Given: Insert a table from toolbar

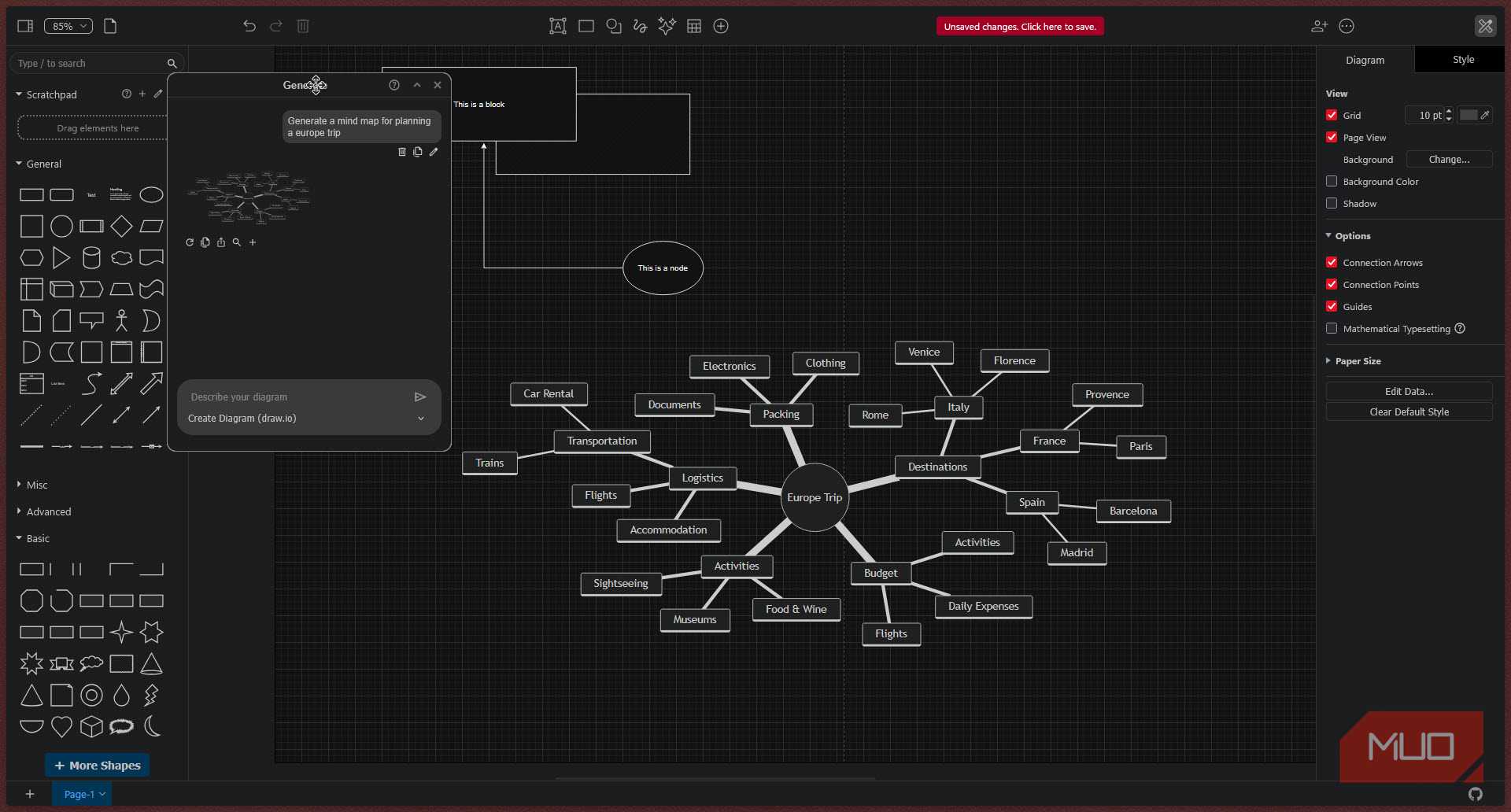Looking at the screenshot, I should (694, 26).
